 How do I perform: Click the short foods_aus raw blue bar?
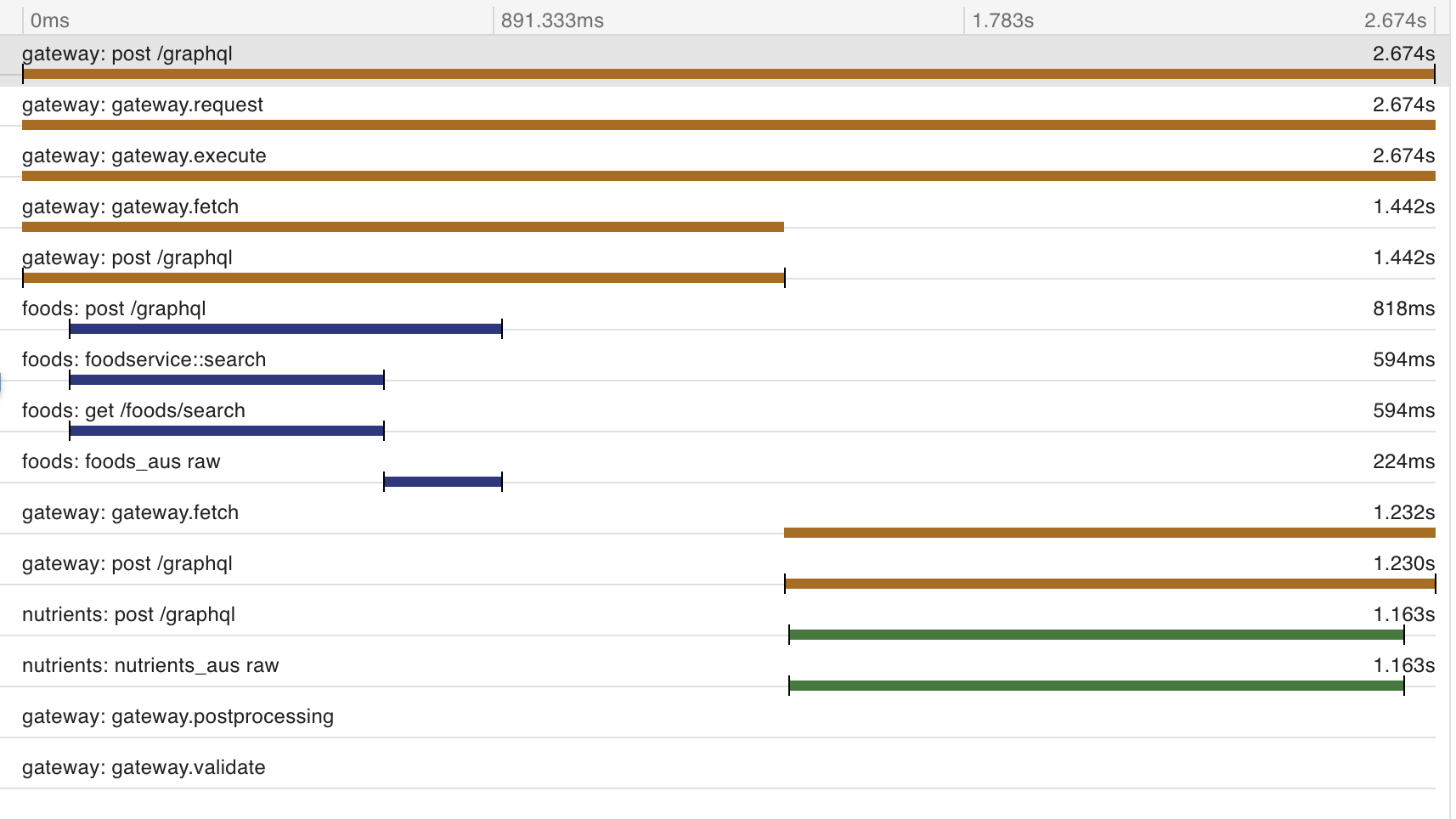(443, 482)
